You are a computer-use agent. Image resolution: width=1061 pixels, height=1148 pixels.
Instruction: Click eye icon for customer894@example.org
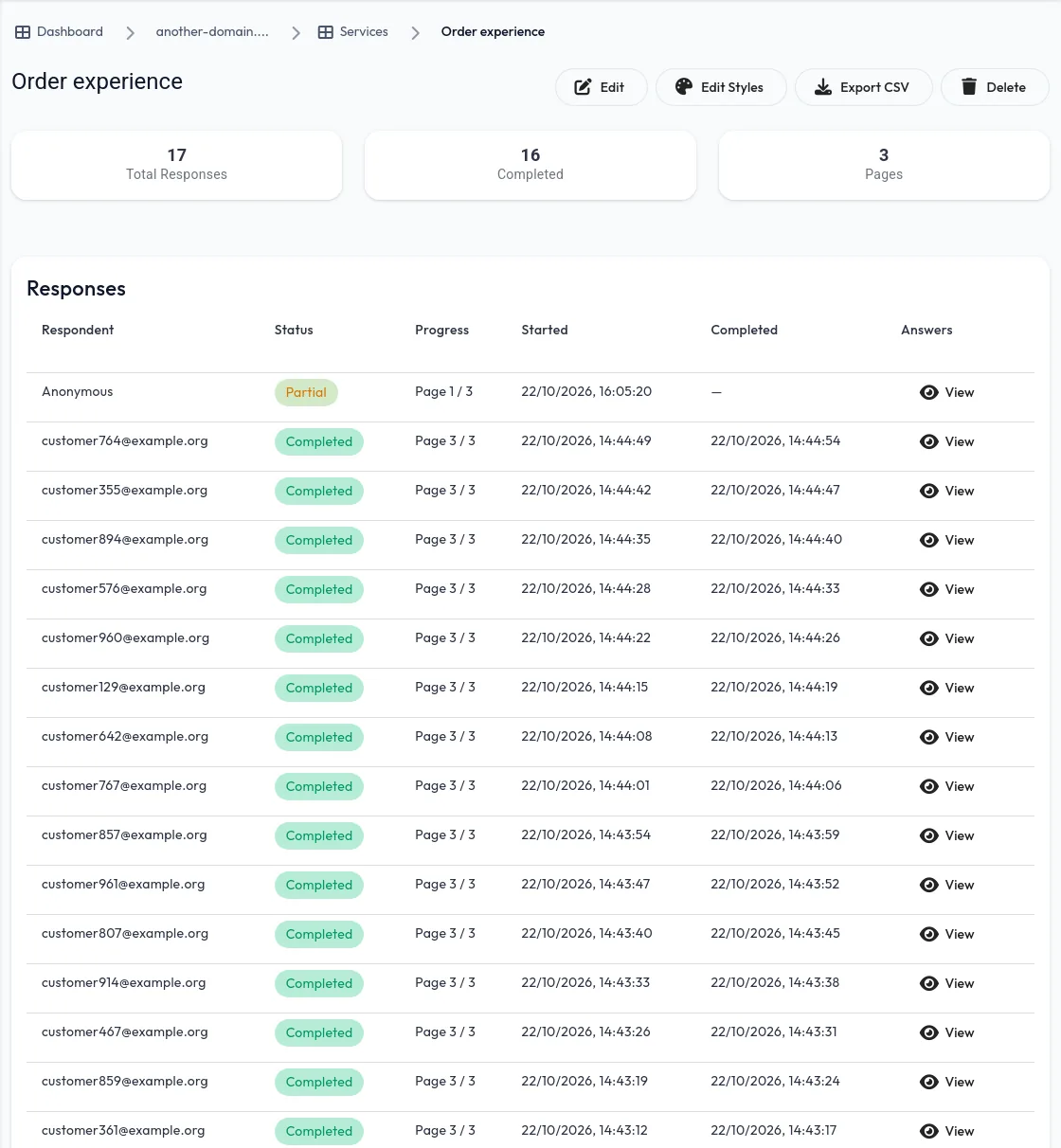tap(929, 540)
